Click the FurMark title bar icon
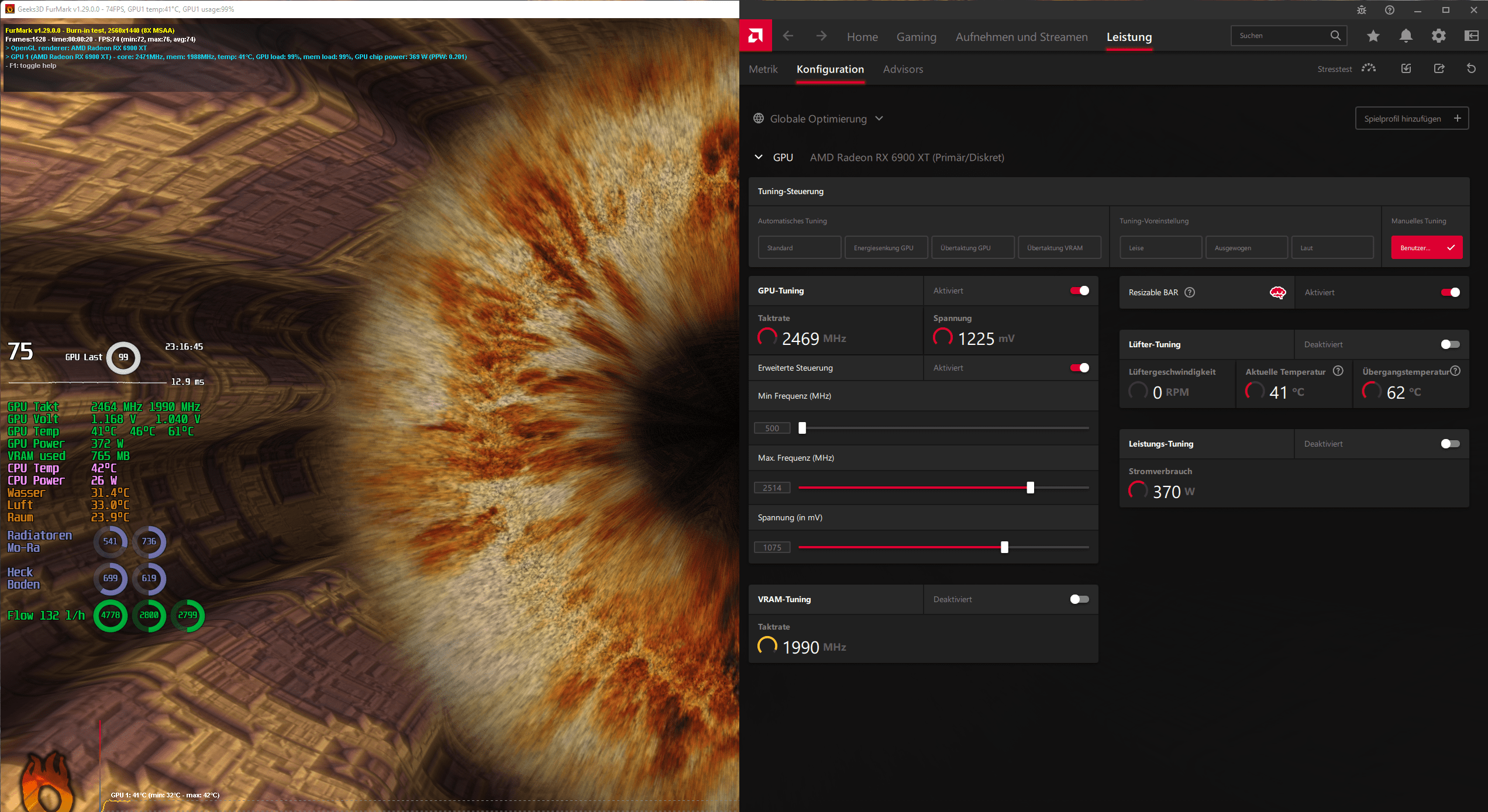Screen dimensions: 1488x812 (9, 9)
